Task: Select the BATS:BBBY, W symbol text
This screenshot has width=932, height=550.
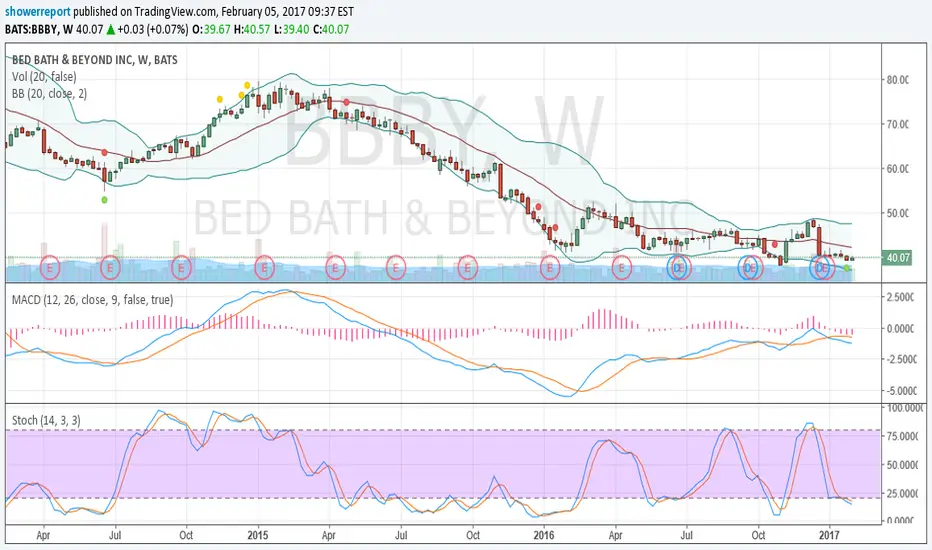Action: point(39,29)
